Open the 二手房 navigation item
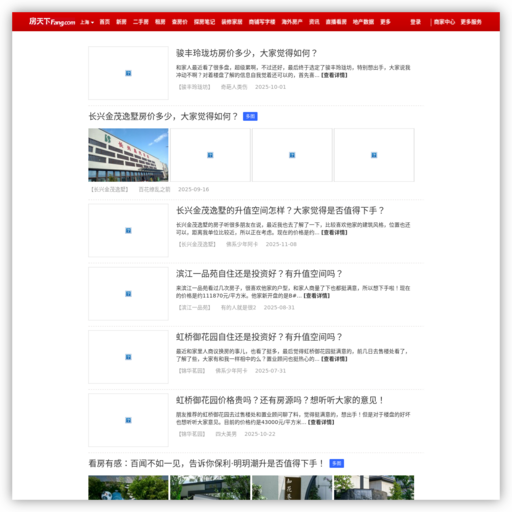Screen dimensions: 512x512 [x=141, y=22]
